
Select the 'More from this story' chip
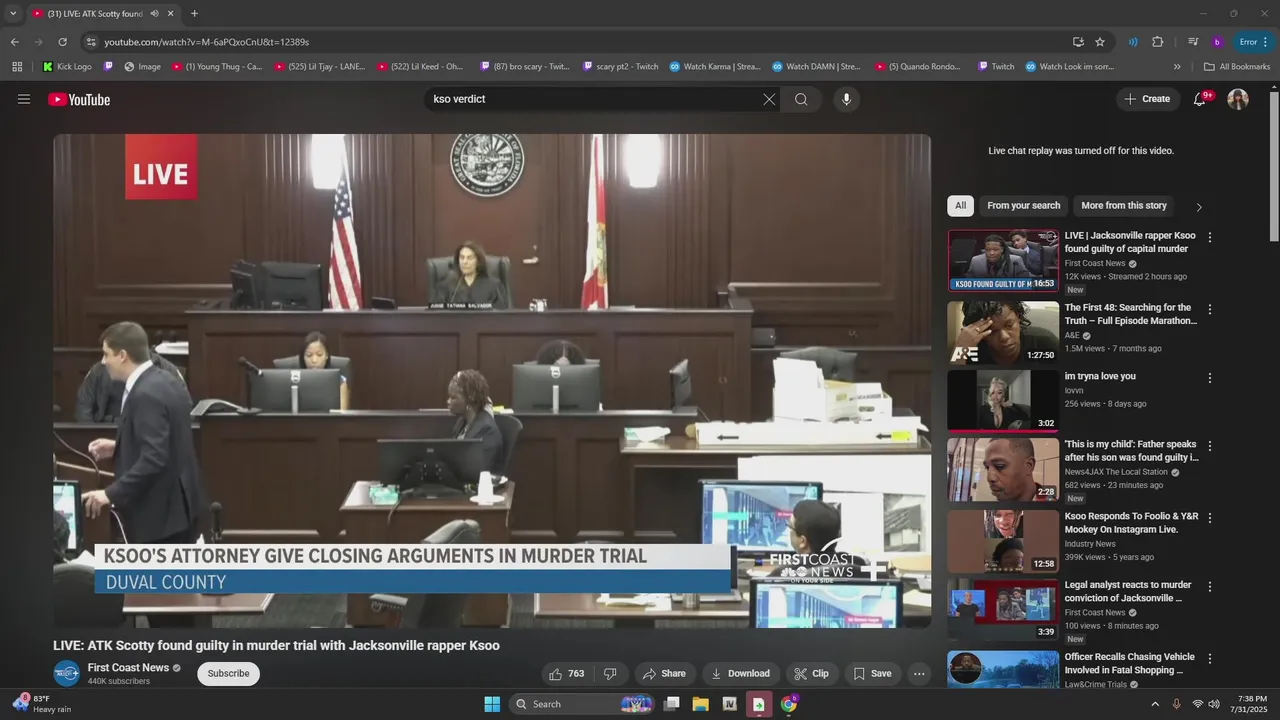(x=1124, y=206)
